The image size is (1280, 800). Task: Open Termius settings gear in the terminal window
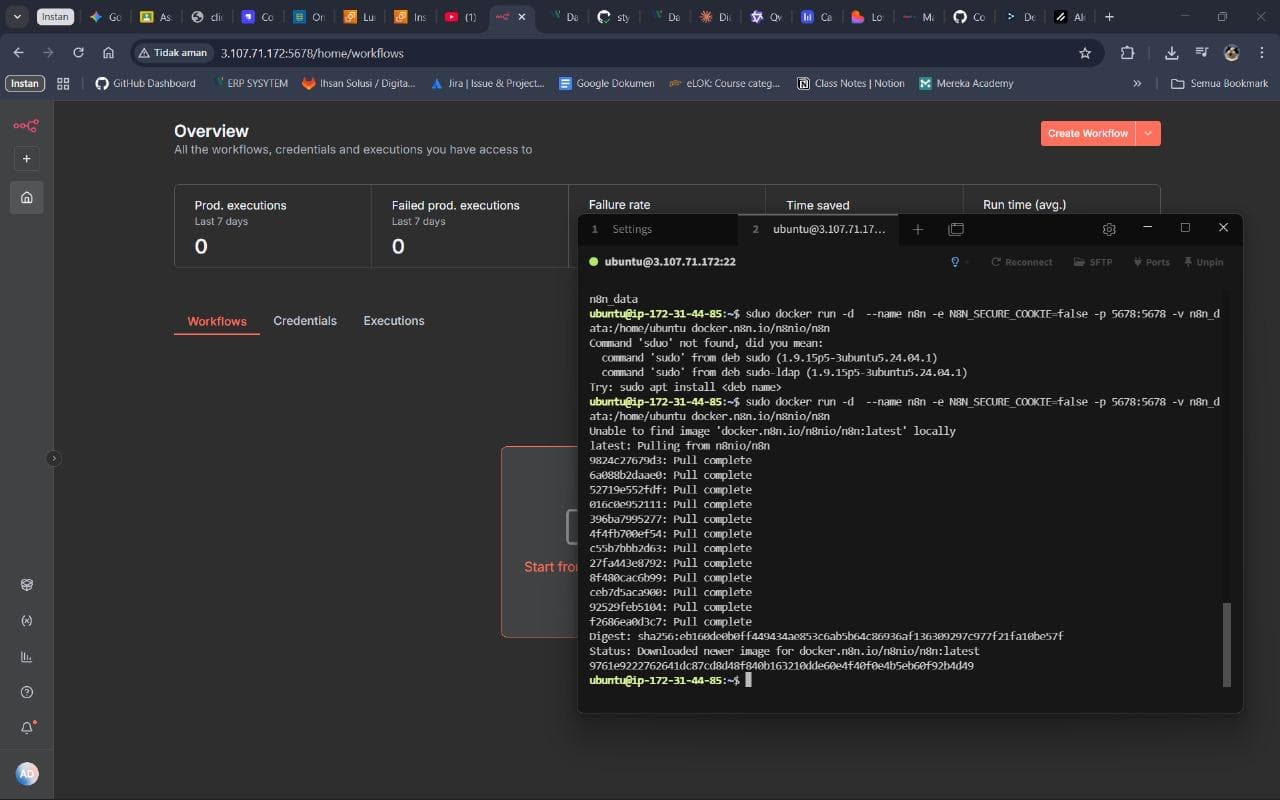[1108, 229]
